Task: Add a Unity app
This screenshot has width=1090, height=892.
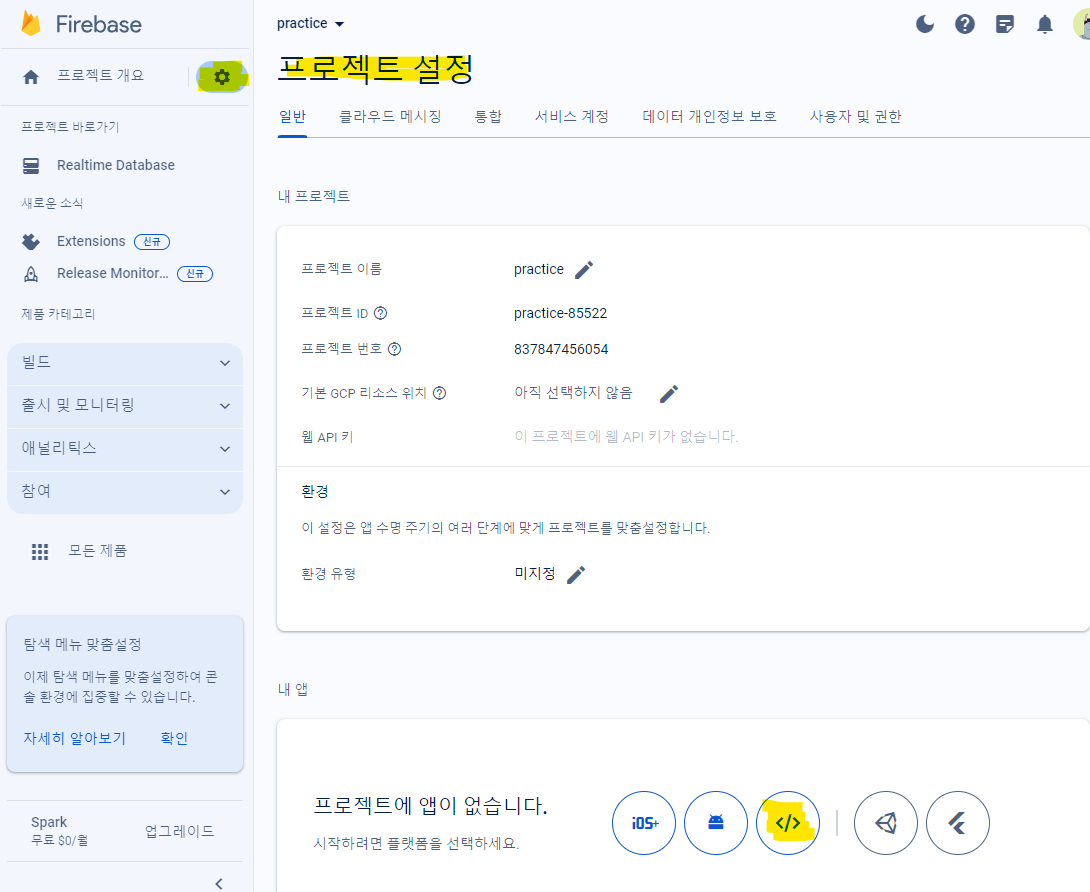Action: [x=886, y=822]
